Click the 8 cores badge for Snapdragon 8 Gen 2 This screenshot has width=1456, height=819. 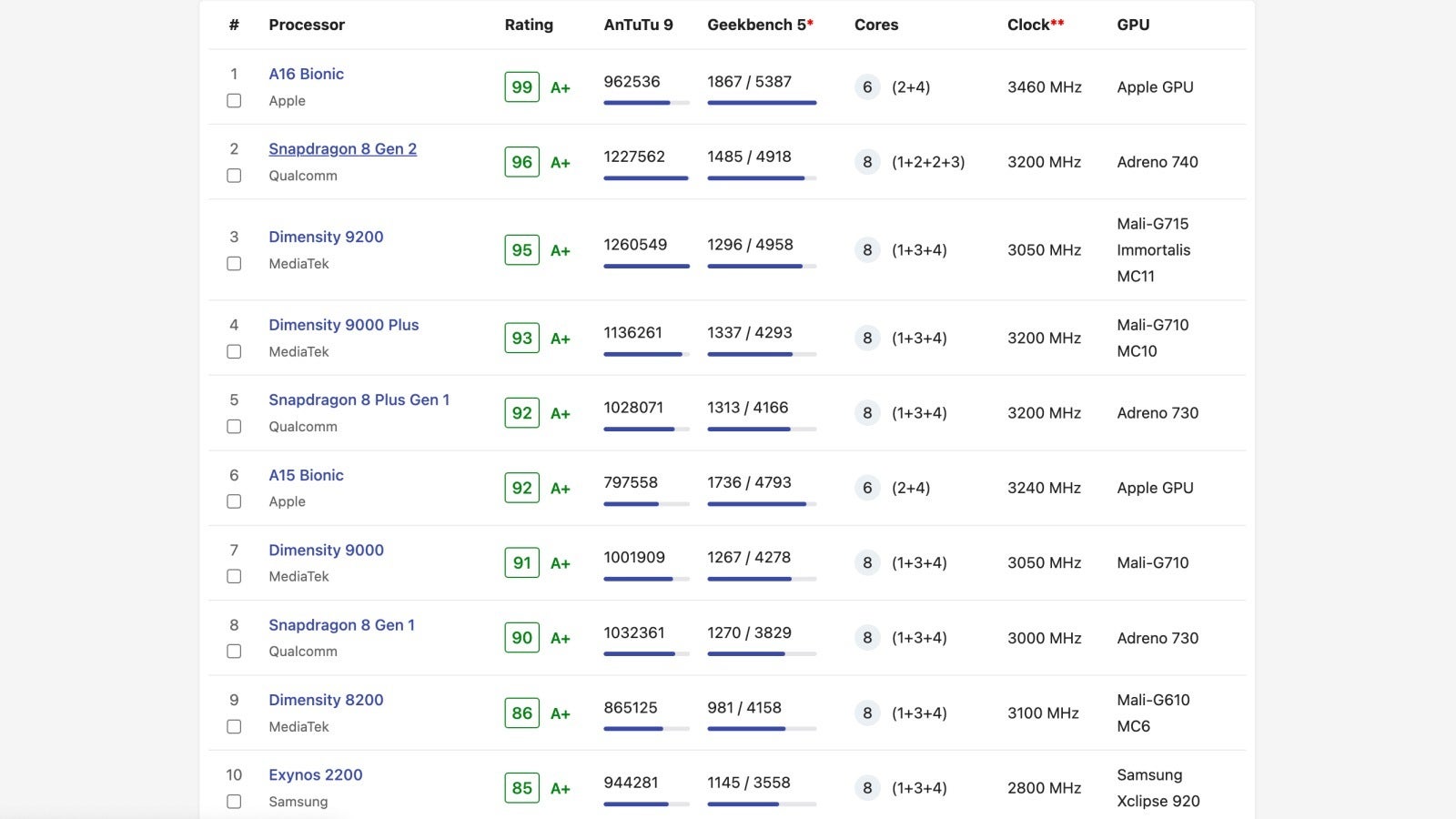(x=867, y=162)
